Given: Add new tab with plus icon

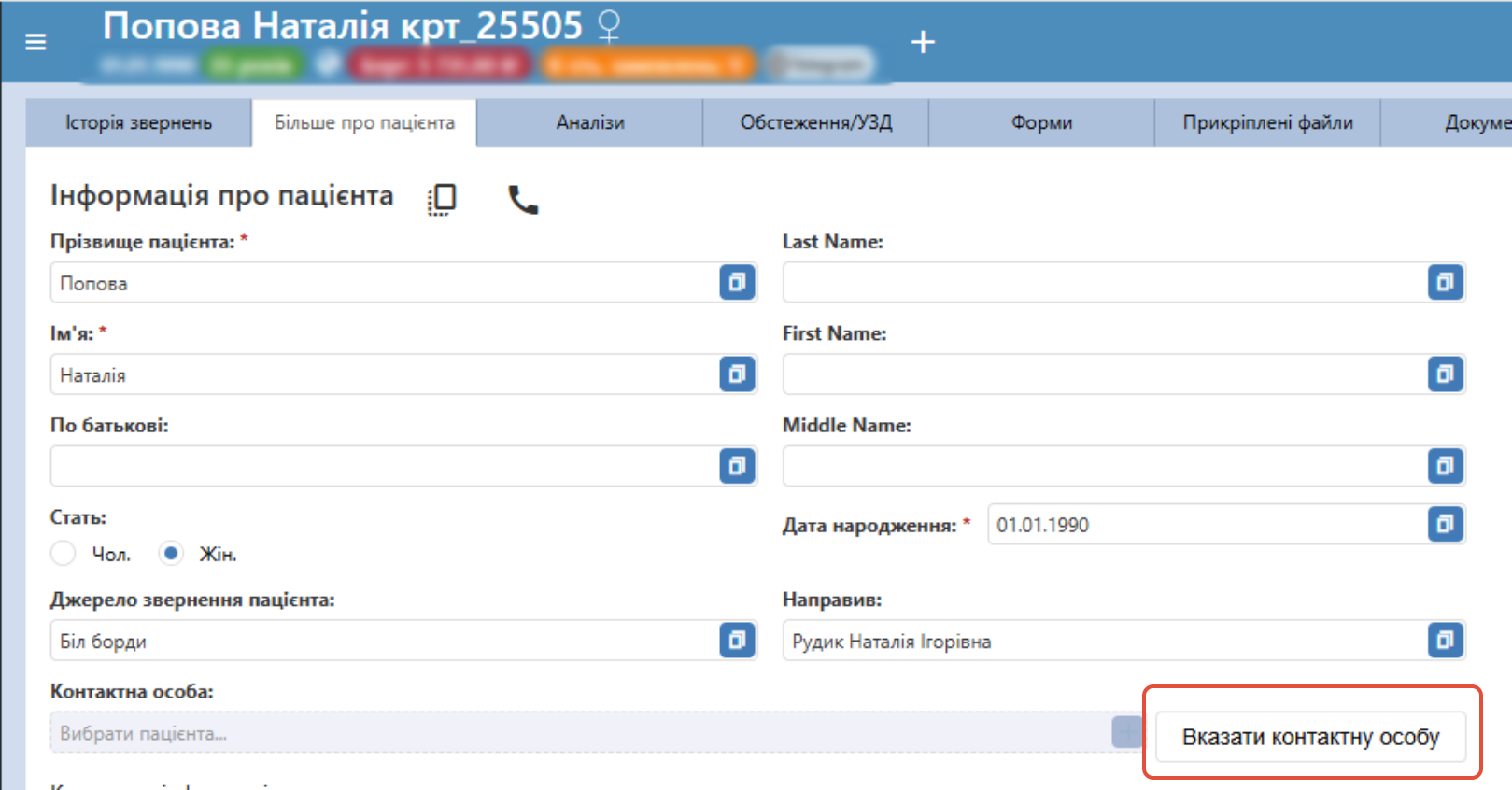Looking at the screenshot, I should pos(923,42).
